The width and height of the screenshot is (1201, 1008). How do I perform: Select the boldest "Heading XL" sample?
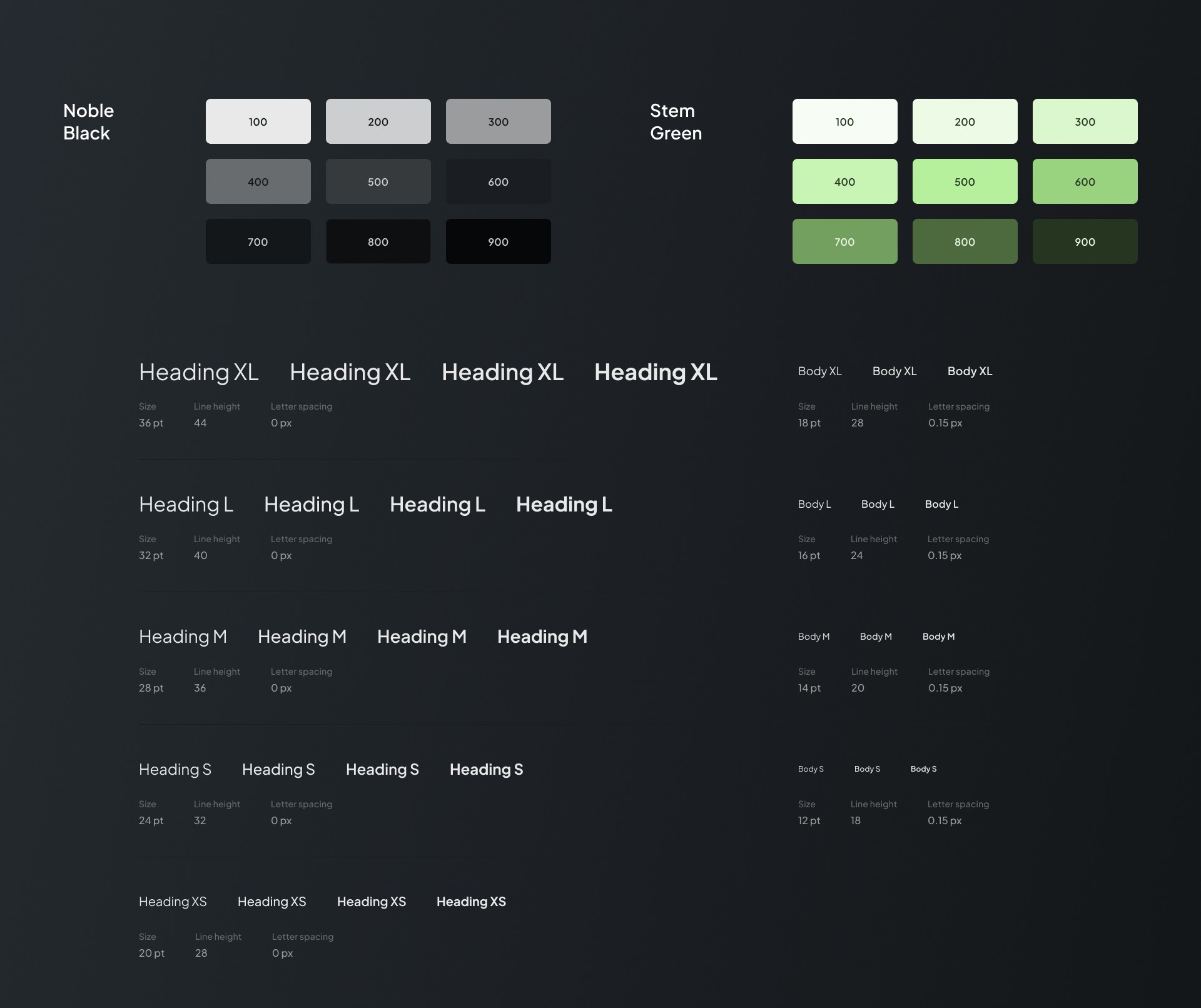tap(656, 373)
